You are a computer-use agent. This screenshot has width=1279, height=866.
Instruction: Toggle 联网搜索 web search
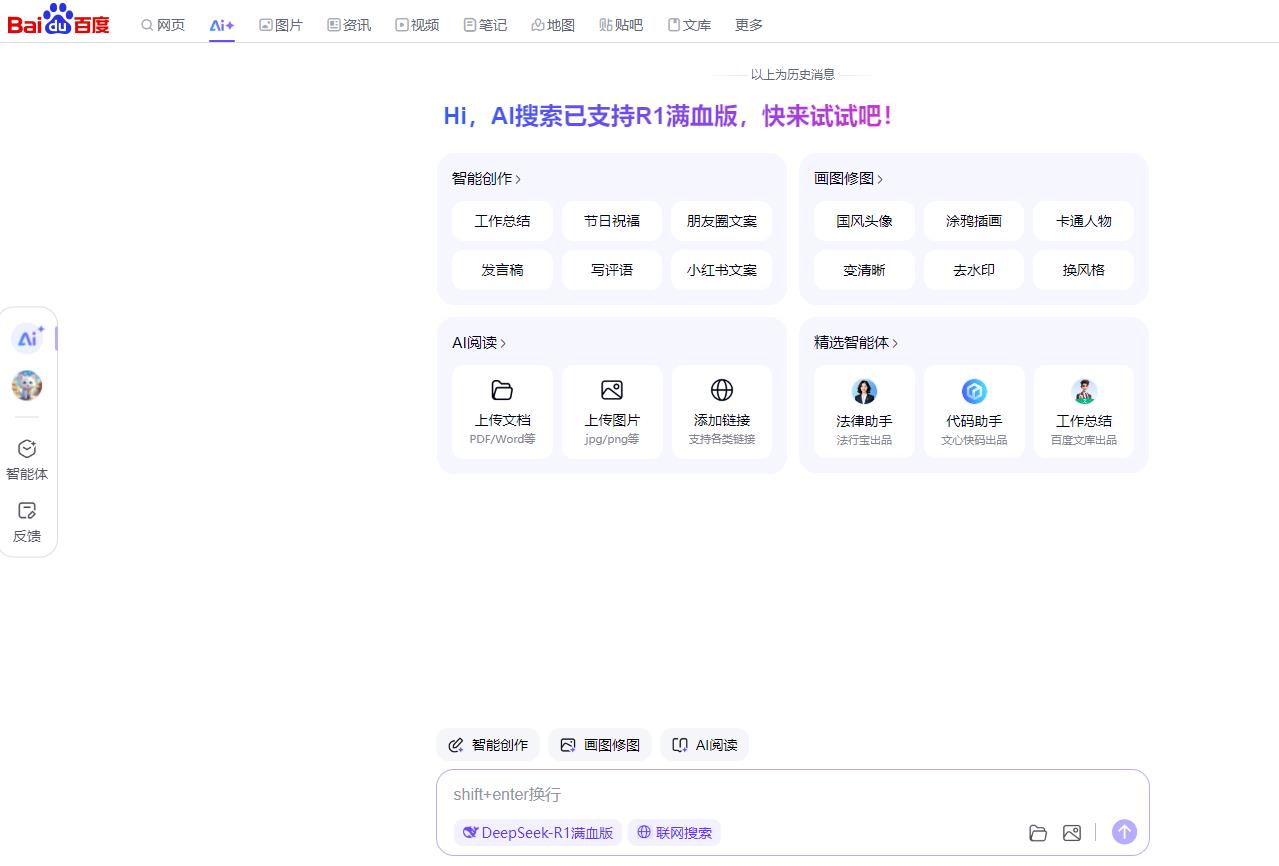[675, 832]
